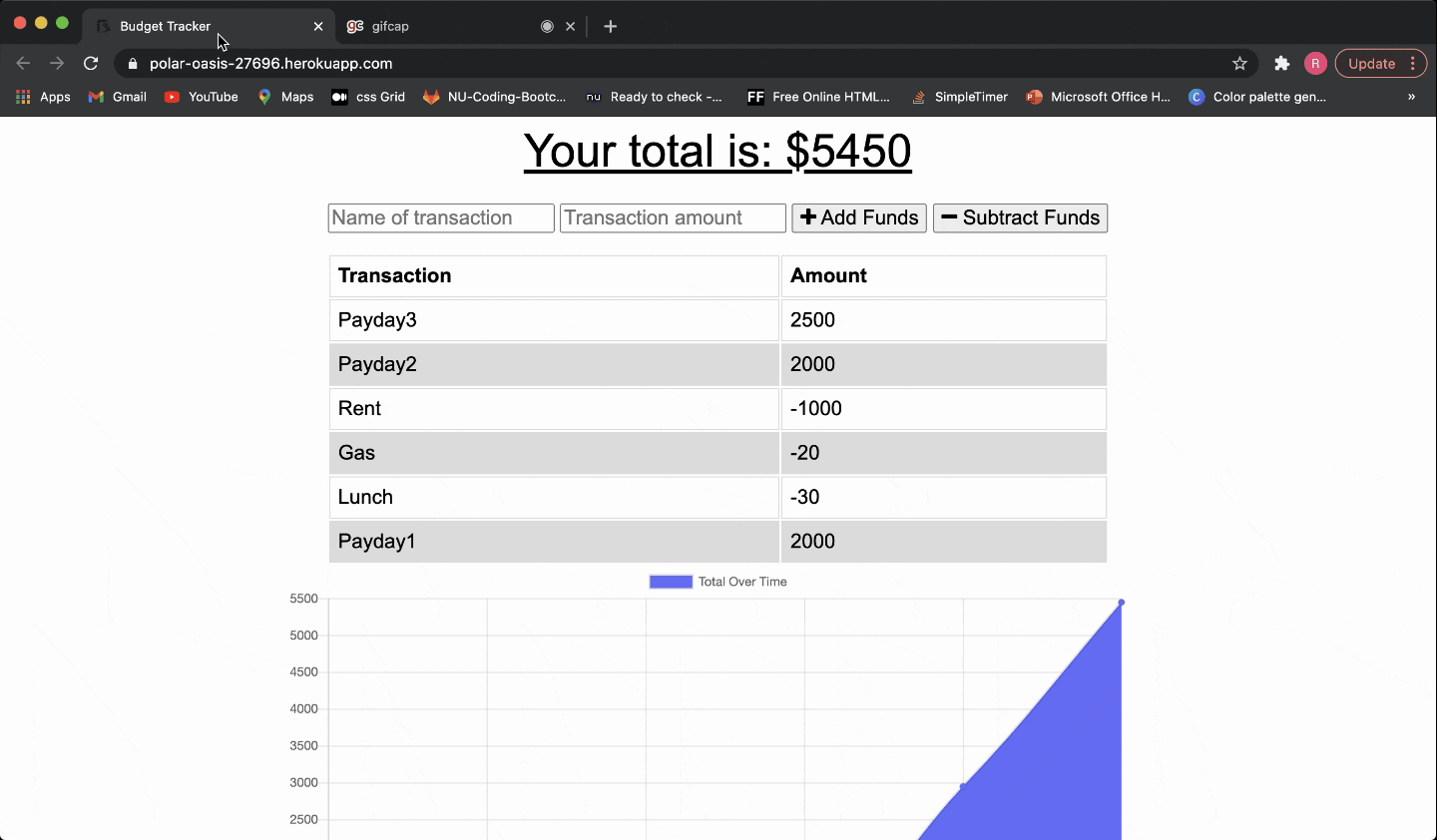
Task: Click the Subtract Funds button
Action: (1020, 217)
